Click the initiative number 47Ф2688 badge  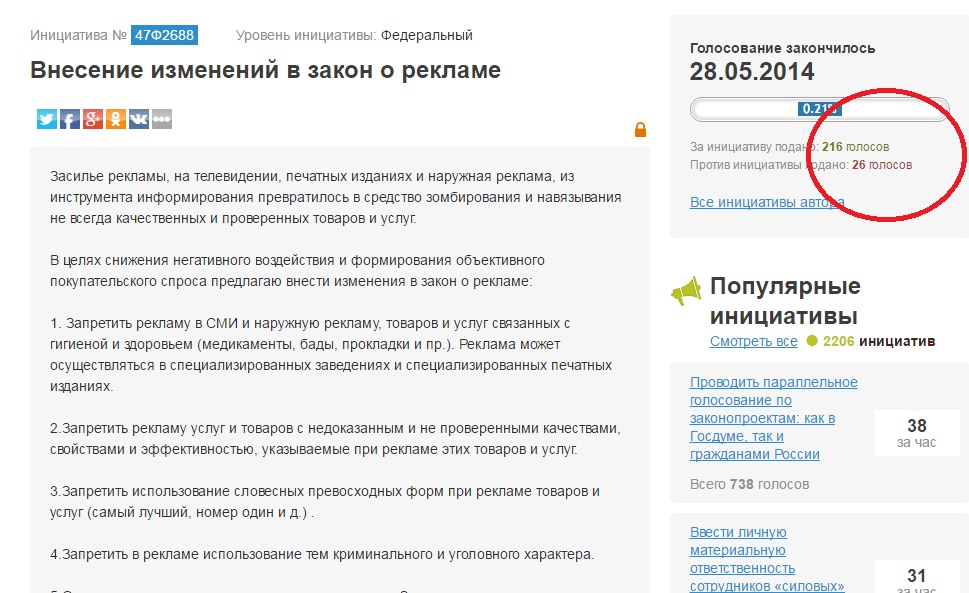(x=164, y=35)
